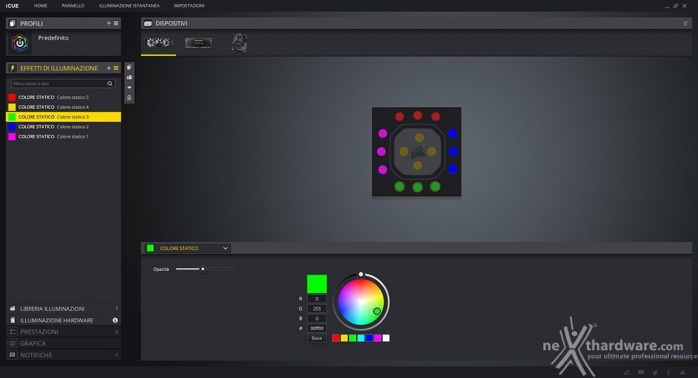698x378 pixels.
Task: Pick the blue preset color swatch
Action: point(369,338)
